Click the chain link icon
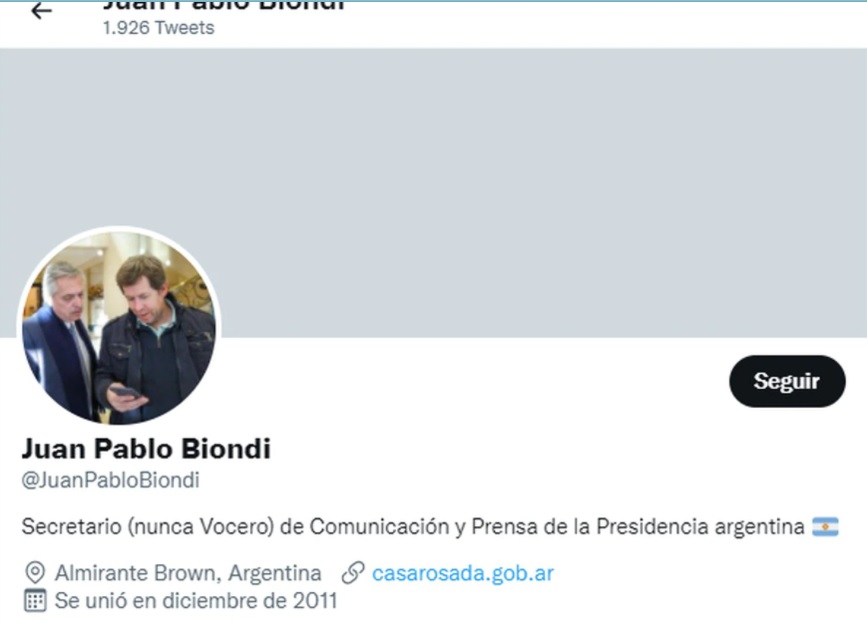The image size is (867, 623). (353, 573)
